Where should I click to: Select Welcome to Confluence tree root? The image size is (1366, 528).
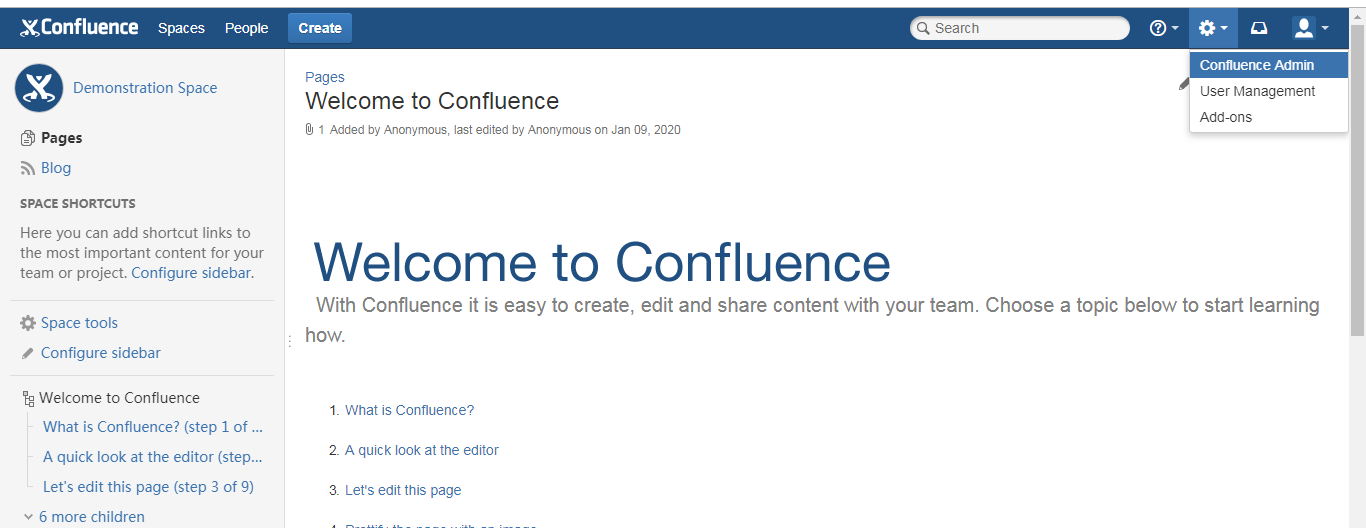(x=119, y=398)
